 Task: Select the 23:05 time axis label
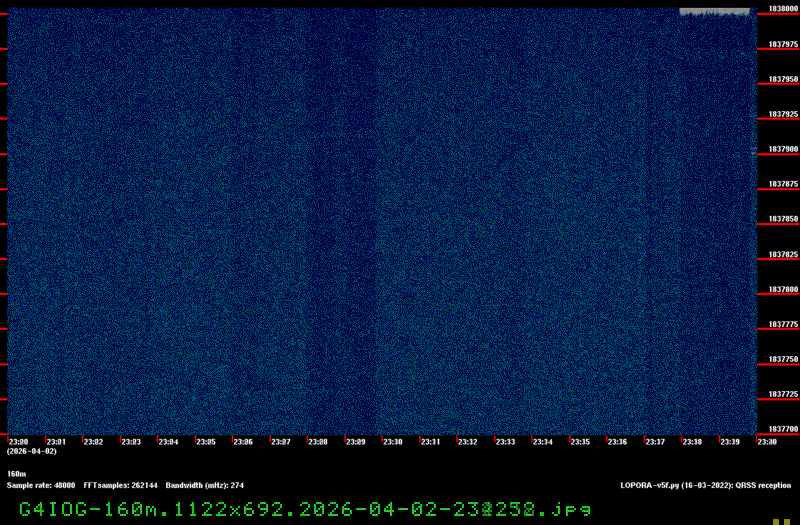click(206, 442)
